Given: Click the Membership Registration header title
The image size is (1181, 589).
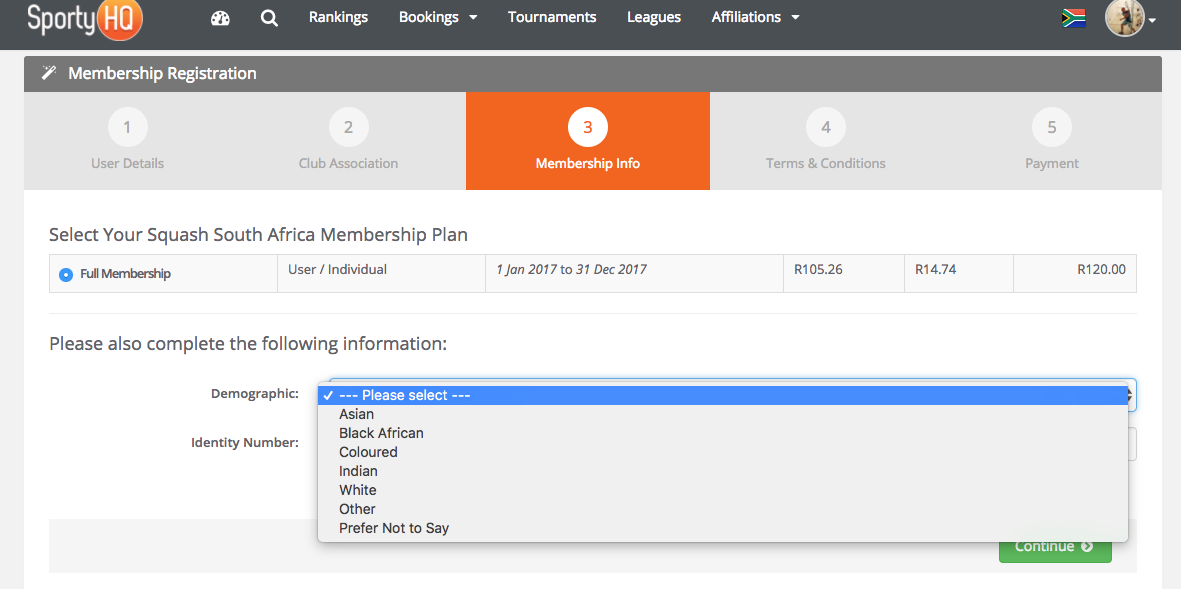Looking at the screenshot, I should pos(163,73).
